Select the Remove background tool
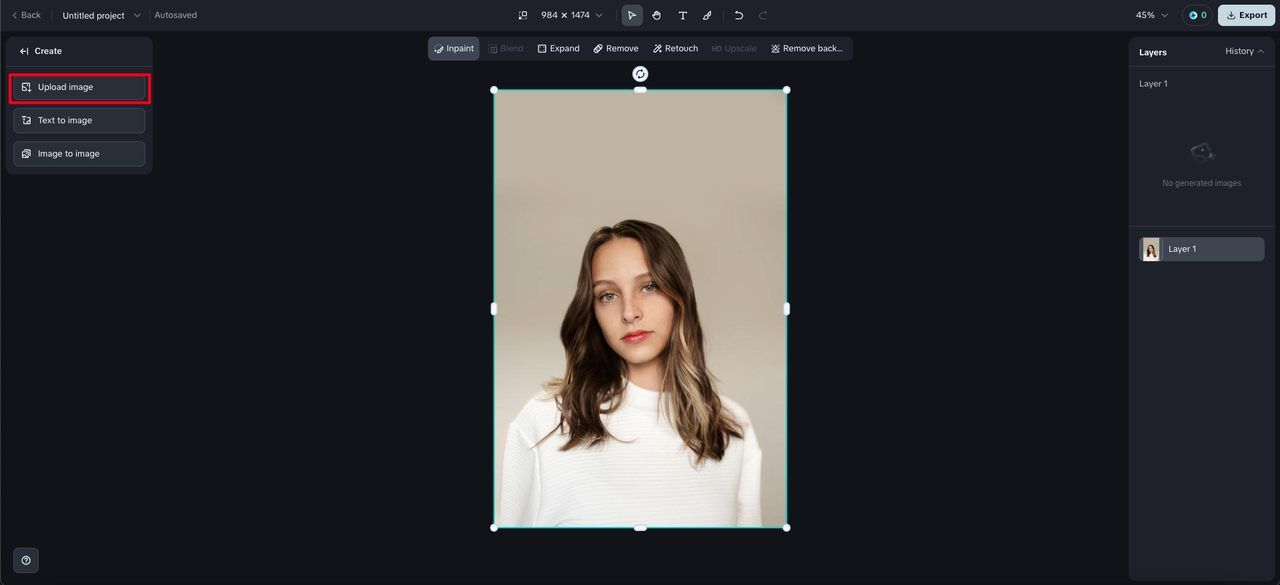This screenshot has height=585, width=1280. [807, 48]
